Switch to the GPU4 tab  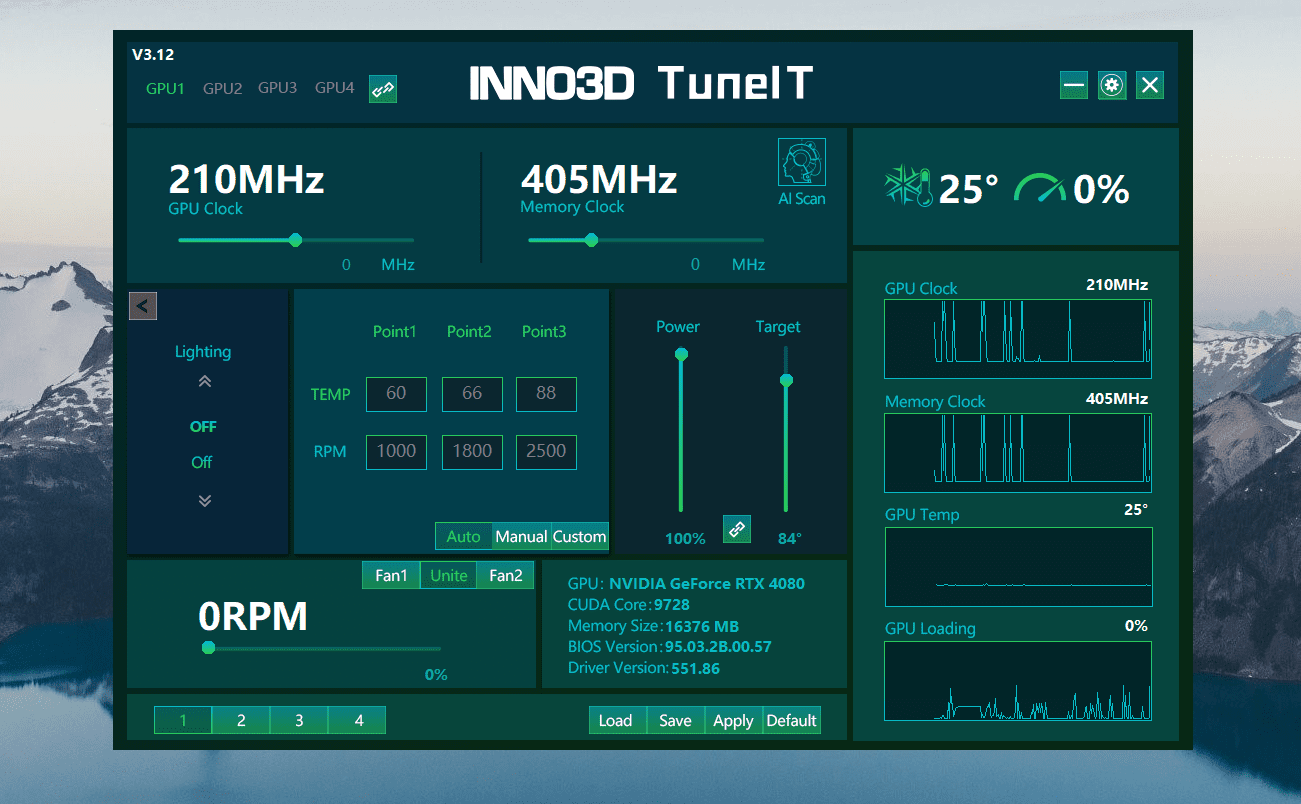[334, 88]
